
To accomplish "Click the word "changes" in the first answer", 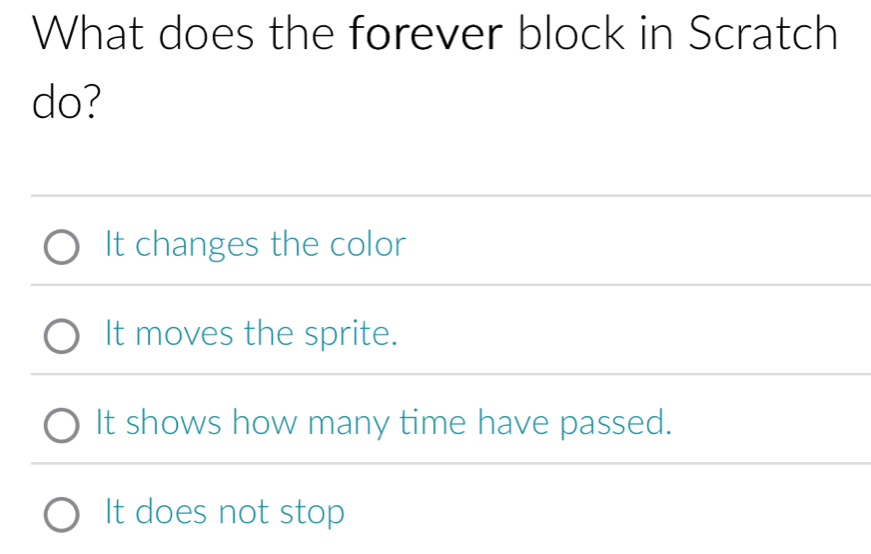I will [x=196, y=245].
